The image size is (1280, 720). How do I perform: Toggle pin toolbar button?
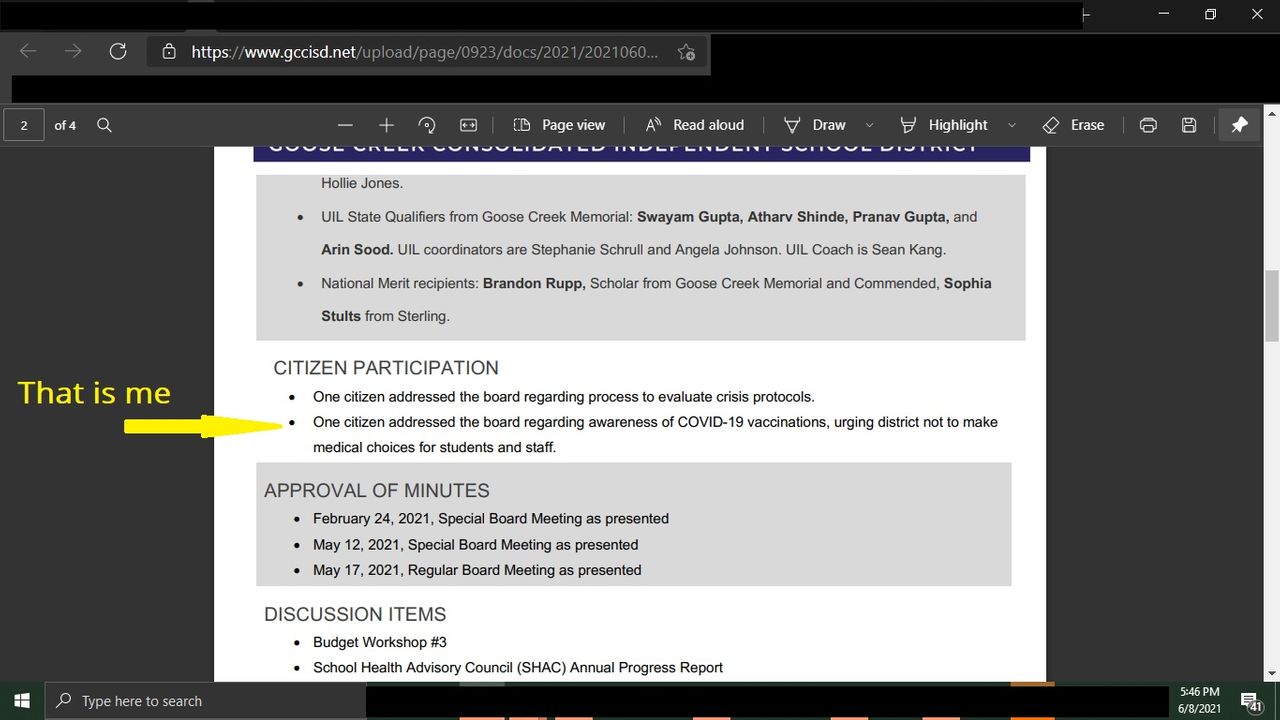pos(1239,125)
